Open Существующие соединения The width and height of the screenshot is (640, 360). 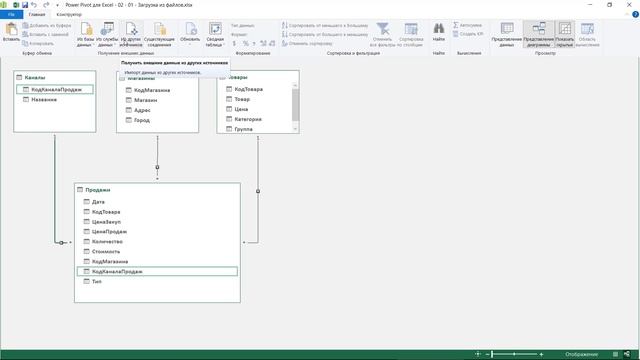tap(159, 34)
